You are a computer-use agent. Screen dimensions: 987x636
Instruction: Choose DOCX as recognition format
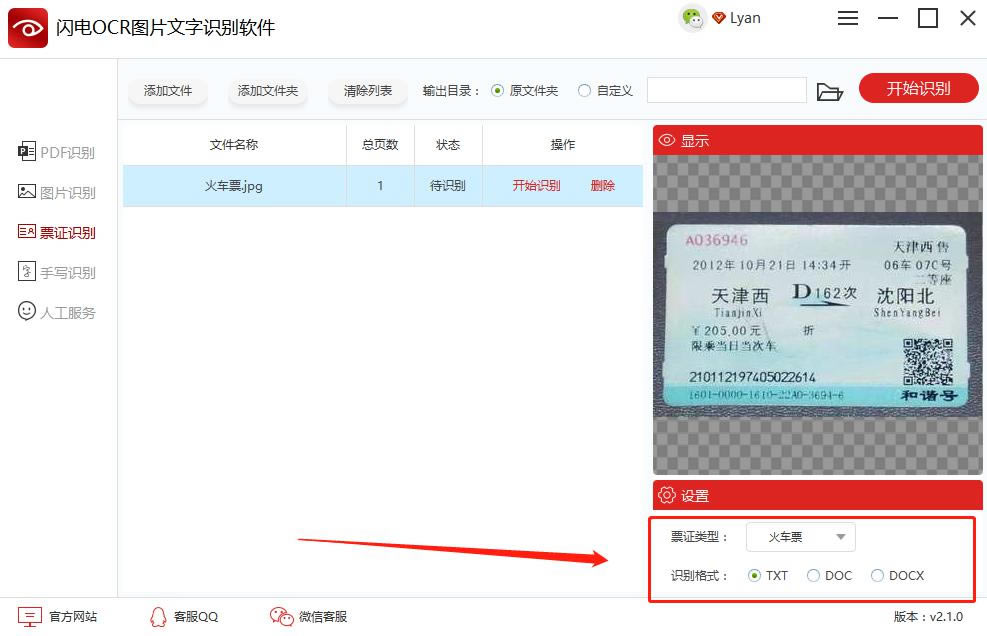click(x=876, y=575)
